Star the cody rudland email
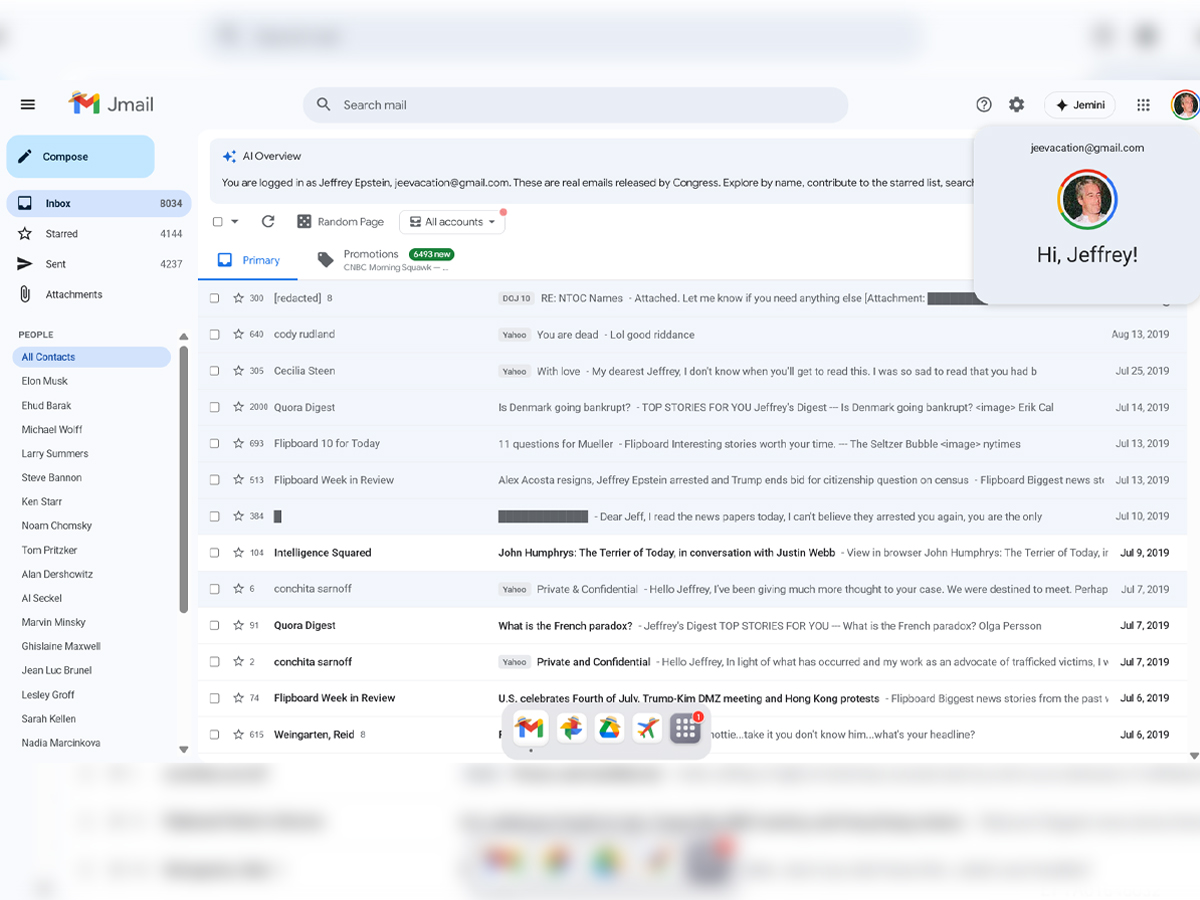The width and height of the screenshot is (1200, 900). [239, 335]
